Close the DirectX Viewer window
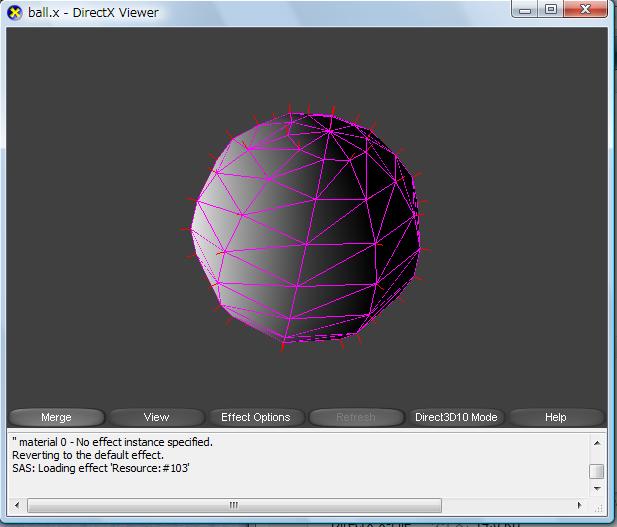Image resolution: width=617 pixels, height=527 pixels. (585, 9)
